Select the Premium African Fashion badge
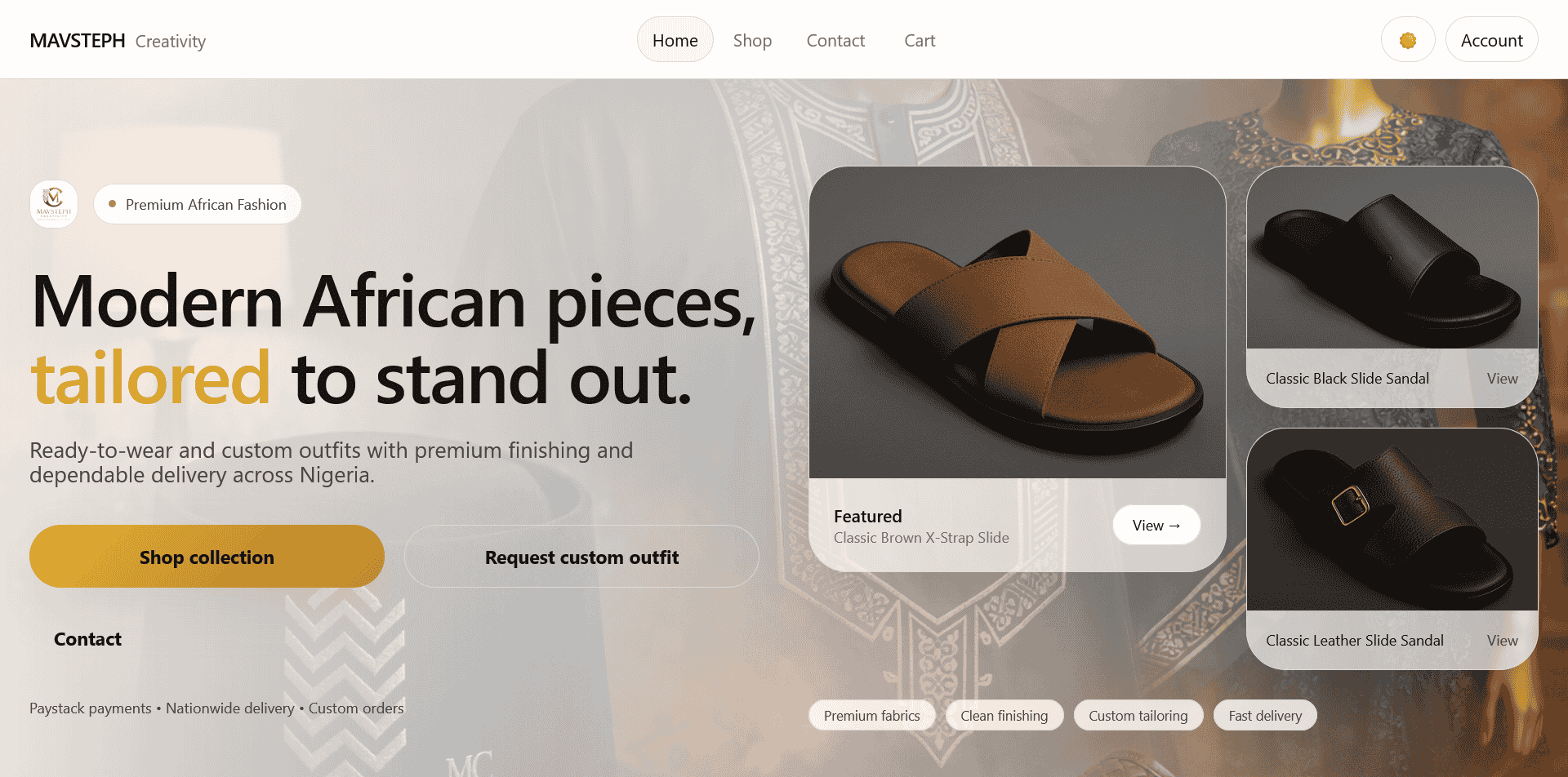Screen dimensions: 1568x777 click(197, 204)
